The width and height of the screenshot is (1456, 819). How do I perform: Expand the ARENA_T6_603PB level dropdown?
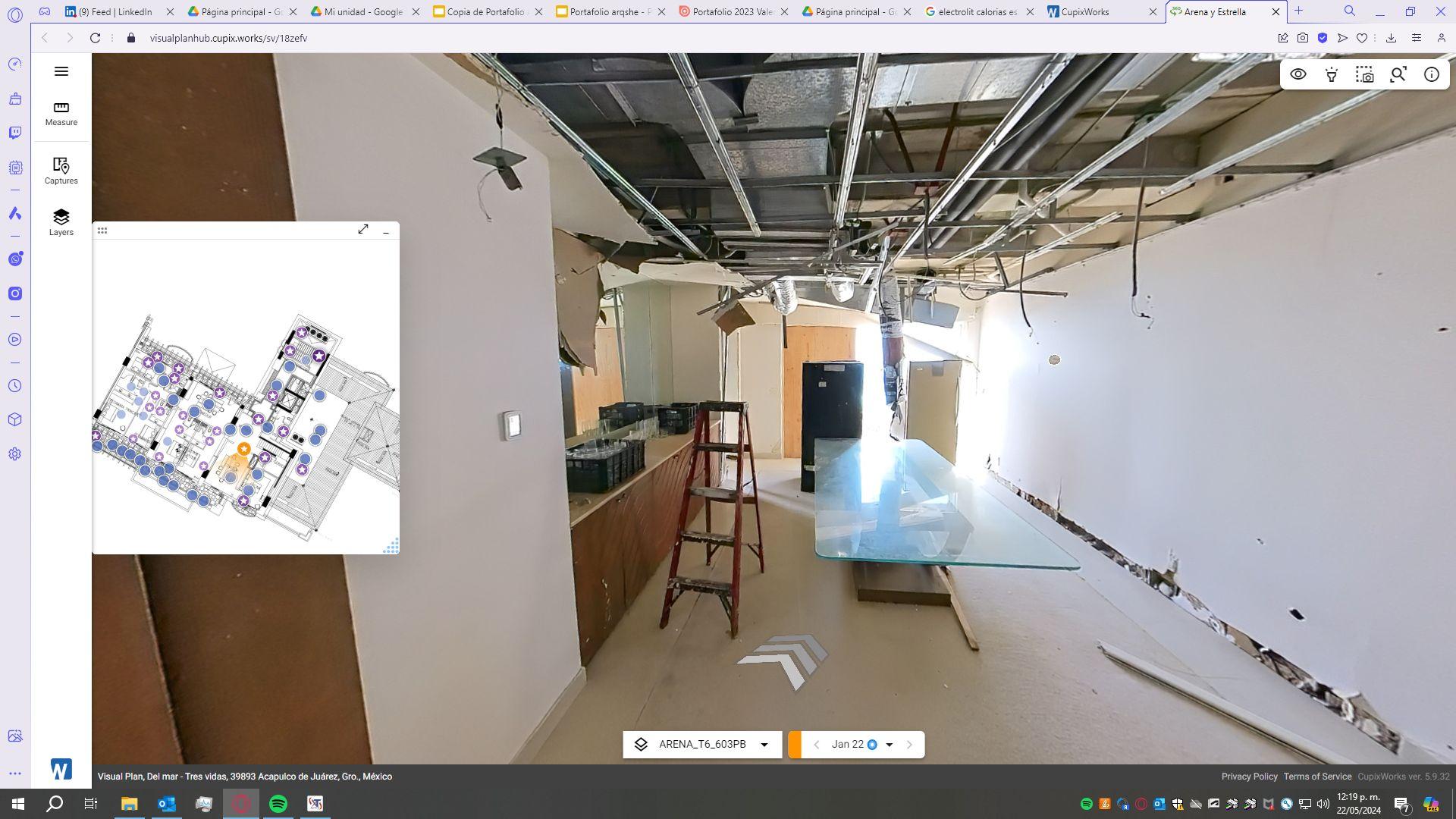click(x=764, y=745)
